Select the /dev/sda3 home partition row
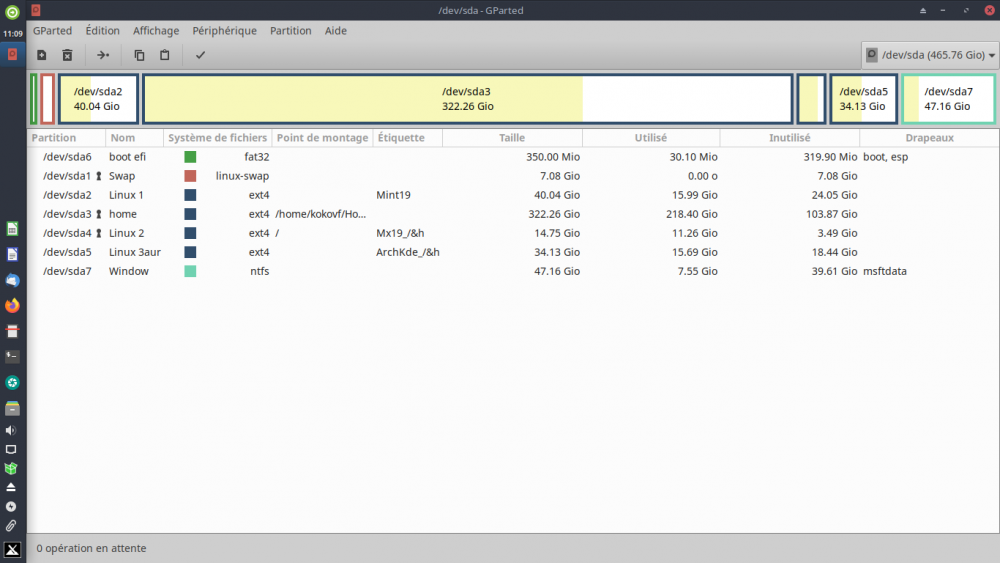The height and width of the screenshot is (563, 1000). (x=300, y=214)
